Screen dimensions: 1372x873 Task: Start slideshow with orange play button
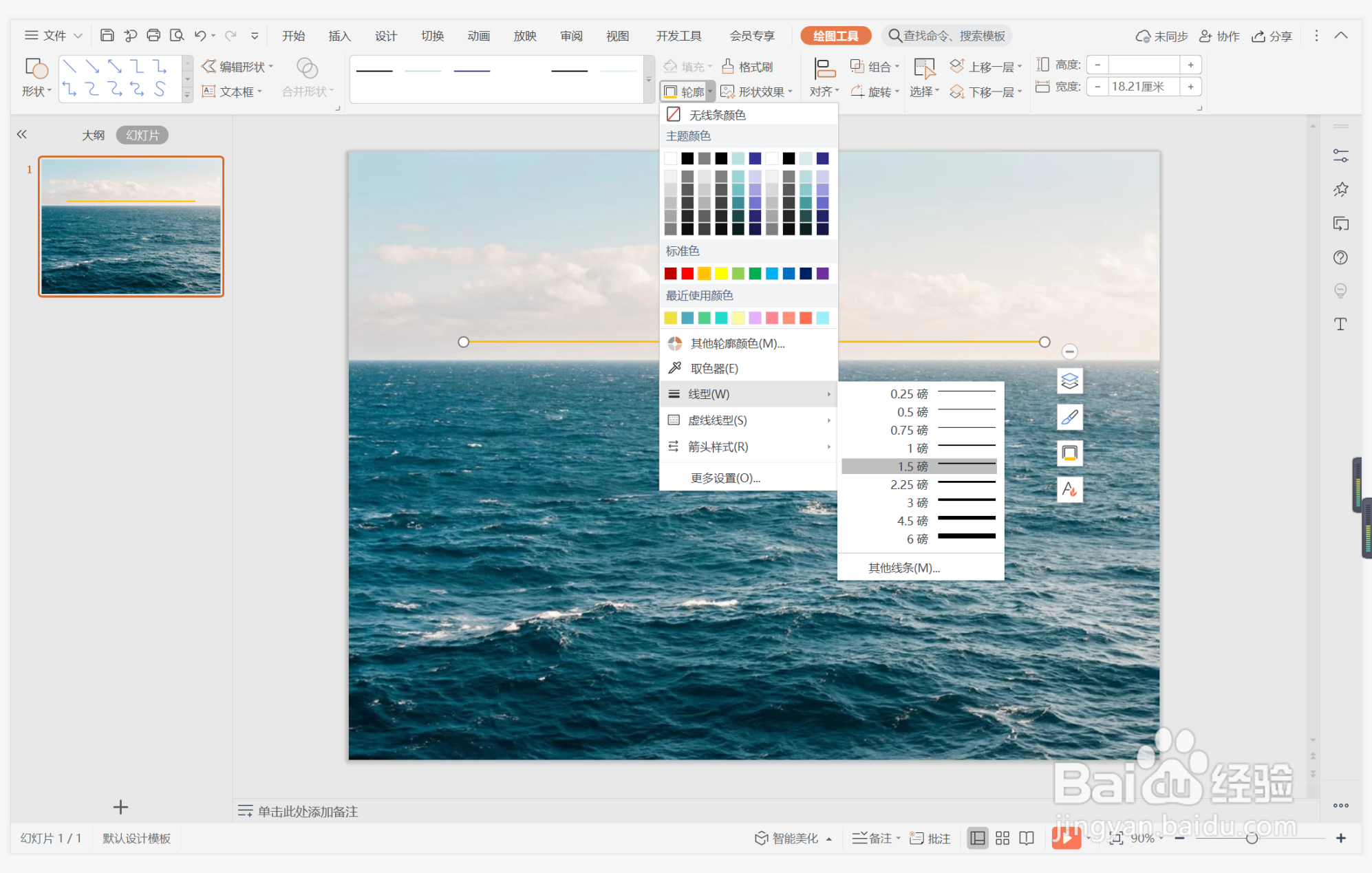pyautogui.click(x=1066, y=837)
